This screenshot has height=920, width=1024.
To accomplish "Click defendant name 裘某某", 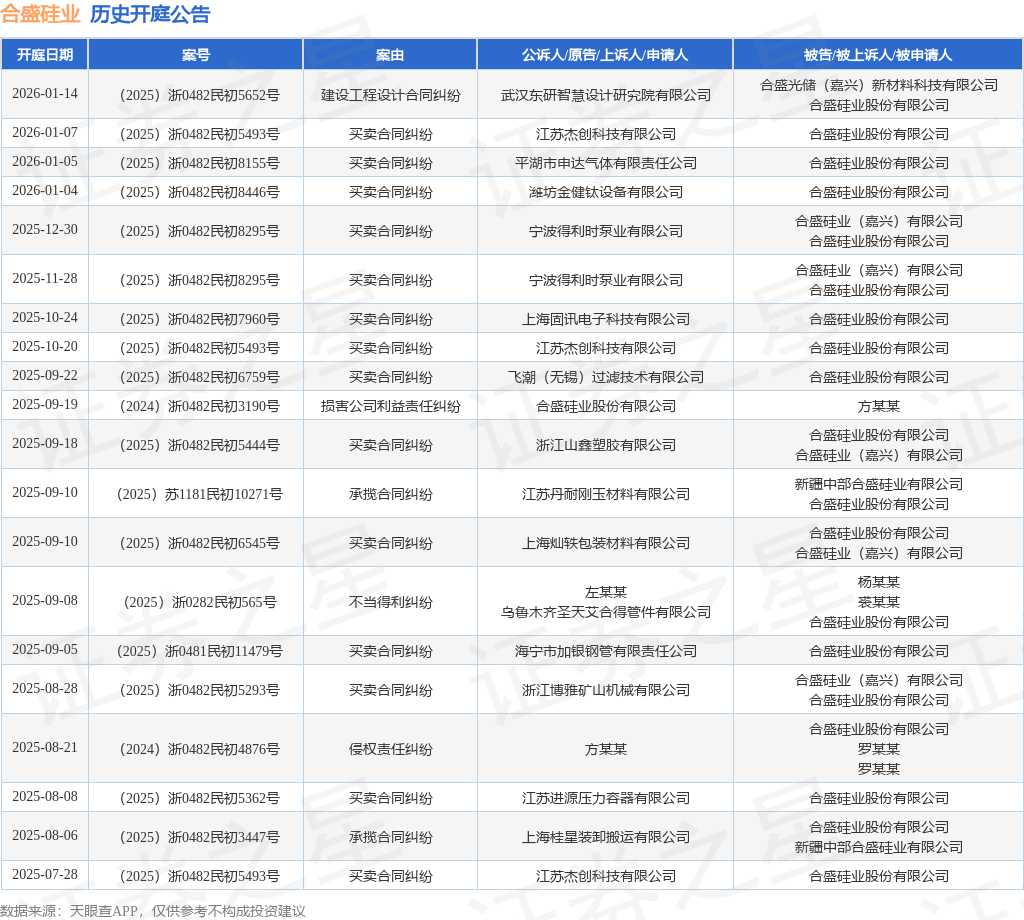I will click(x=879, y=602).
